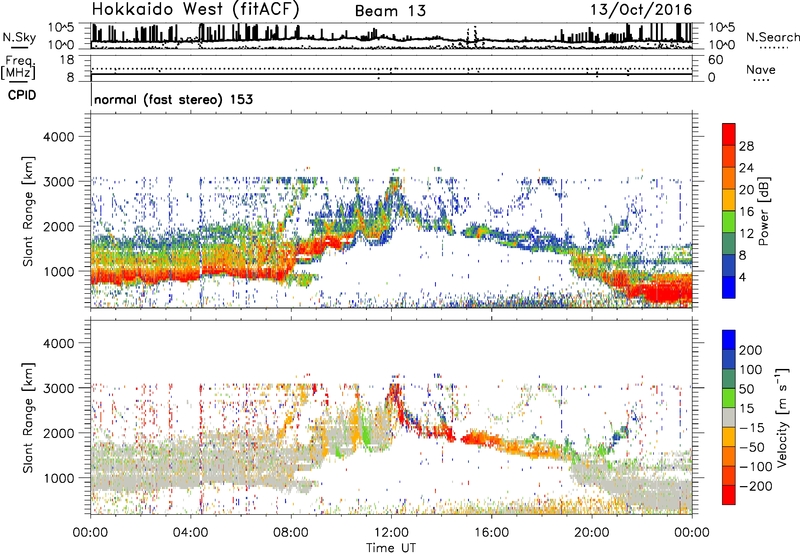The image size is (800, 554).
Task: Click the '60' Nave axis tick
Action: (715, 60)
